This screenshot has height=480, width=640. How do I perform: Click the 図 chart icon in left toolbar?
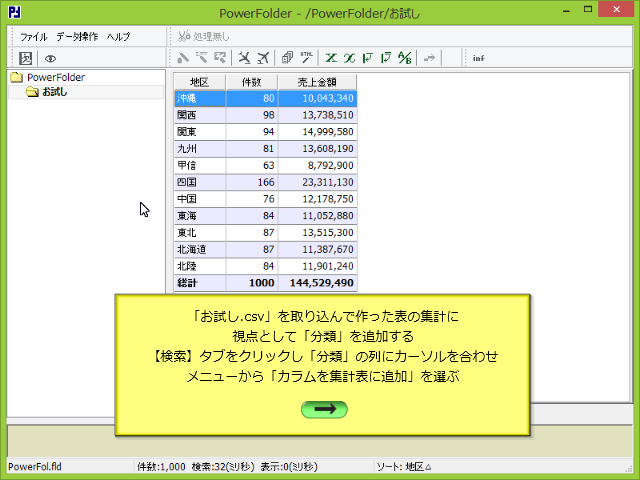click(x=25, y=58)
